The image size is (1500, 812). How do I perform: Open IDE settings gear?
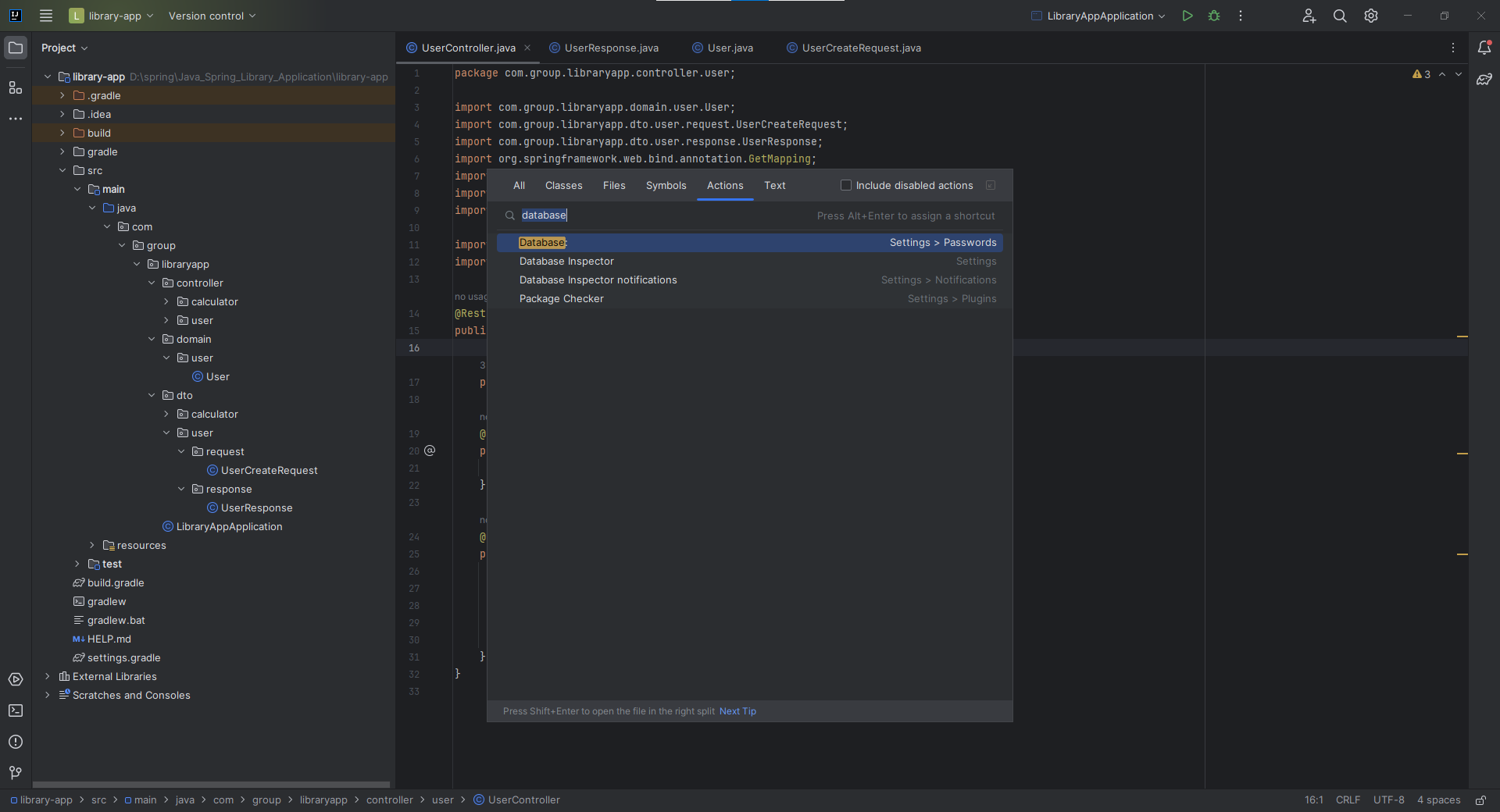tap(1371, 16)
